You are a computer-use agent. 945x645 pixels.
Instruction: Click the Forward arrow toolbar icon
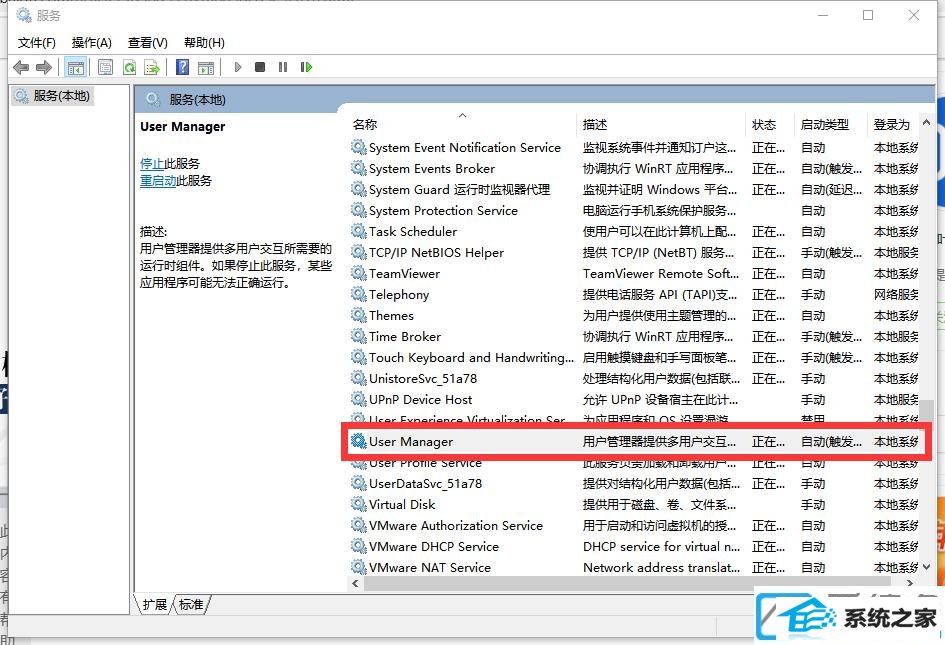tap(43, 67)
